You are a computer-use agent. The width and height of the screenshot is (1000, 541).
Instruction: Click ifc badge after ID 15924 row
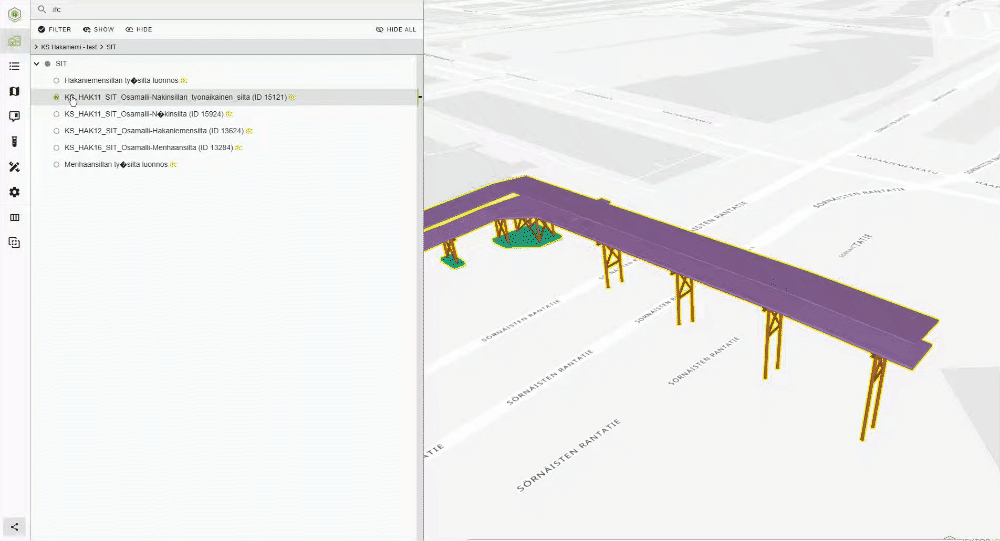coord(229,114)
